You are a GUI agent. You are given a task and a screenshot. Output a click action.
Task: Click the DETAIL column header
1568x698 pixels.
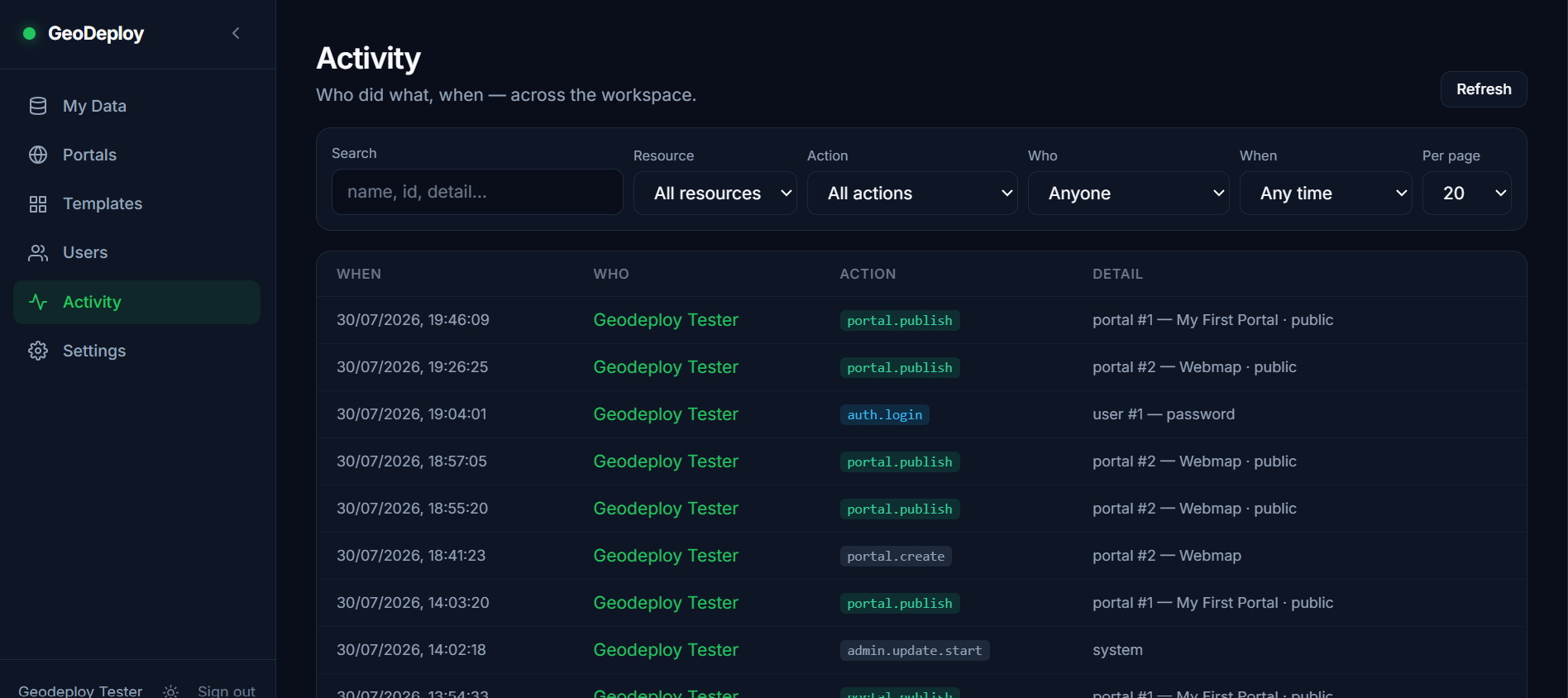(x=1117, y=274)
